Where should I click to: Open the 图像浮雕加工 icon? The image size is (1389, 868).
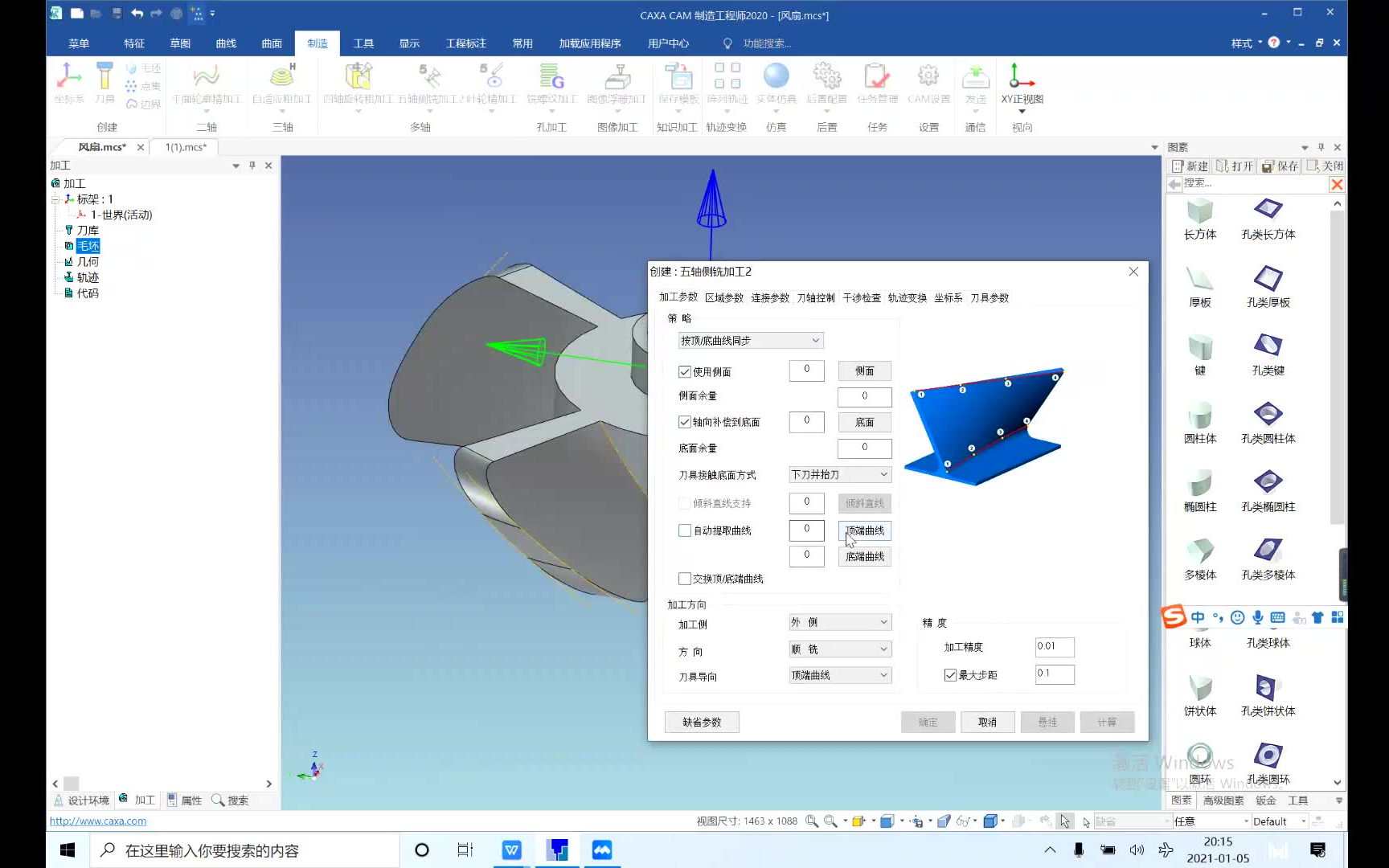click(x=617, y=84)
